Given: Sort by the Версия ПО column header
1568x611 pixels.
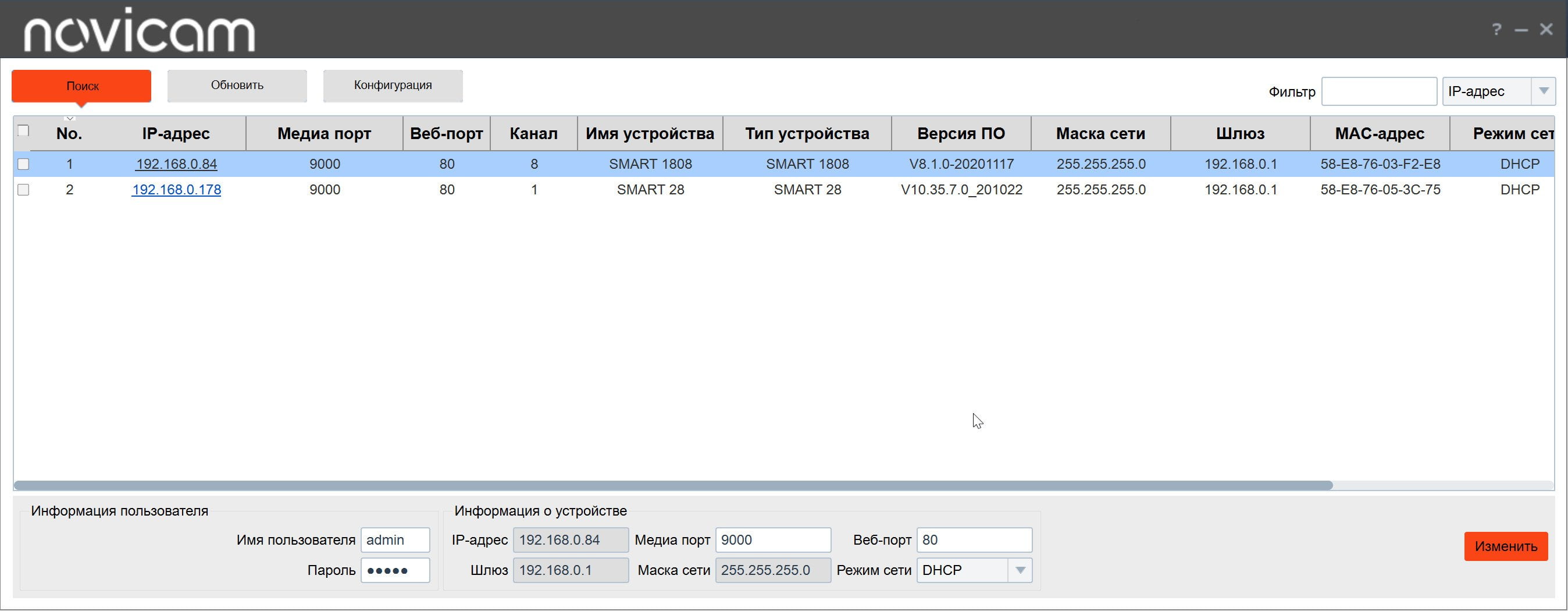Looking at the screenshot, I should [961, 133].
